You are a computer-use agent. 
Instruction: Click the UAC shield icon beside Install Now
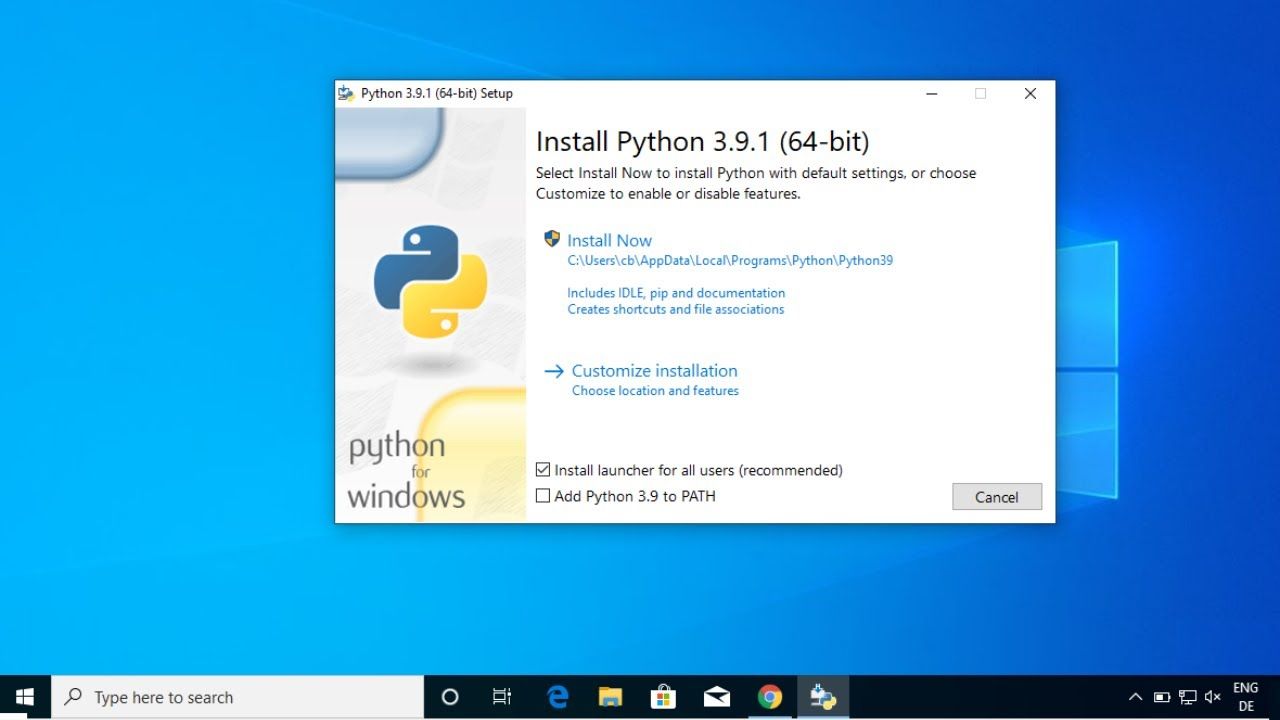pos(552,239)
